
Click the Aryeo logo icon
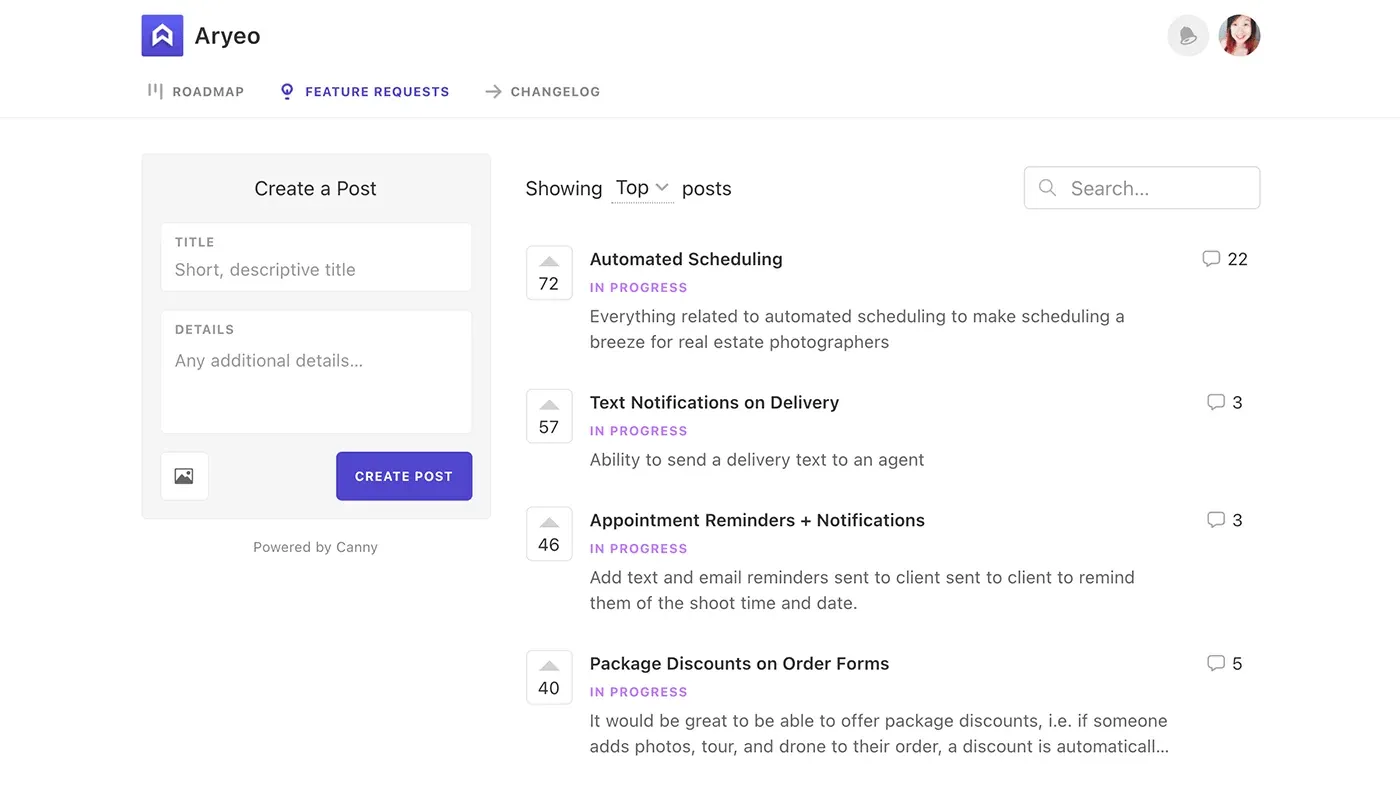point(162,36)
